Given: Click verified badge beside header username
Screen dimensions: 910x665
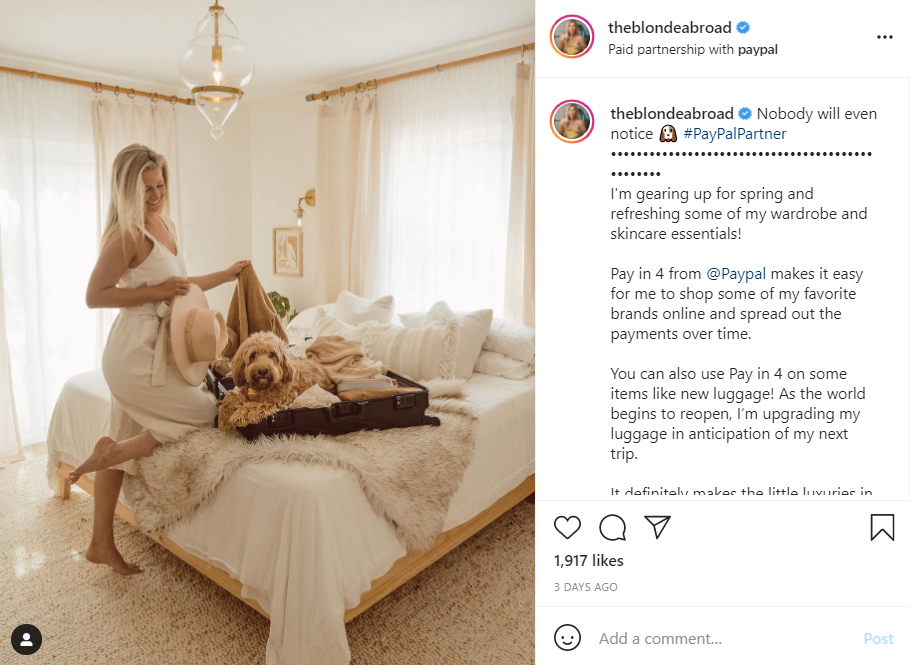Looking at the screenshot, I should click(x=743, y=27).
